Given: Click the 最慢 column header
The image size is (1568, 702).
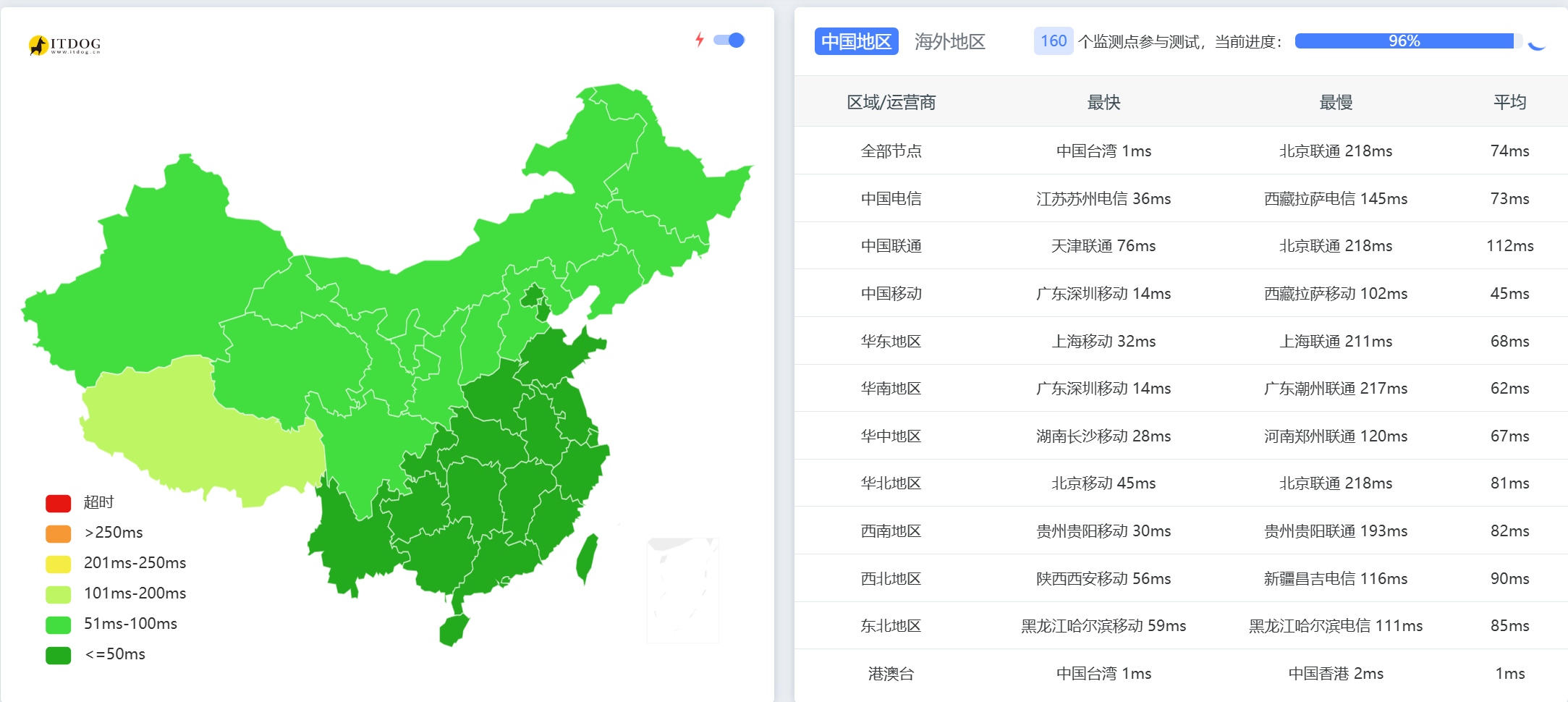Looking at the screenshot, I should click(1335, 101).
